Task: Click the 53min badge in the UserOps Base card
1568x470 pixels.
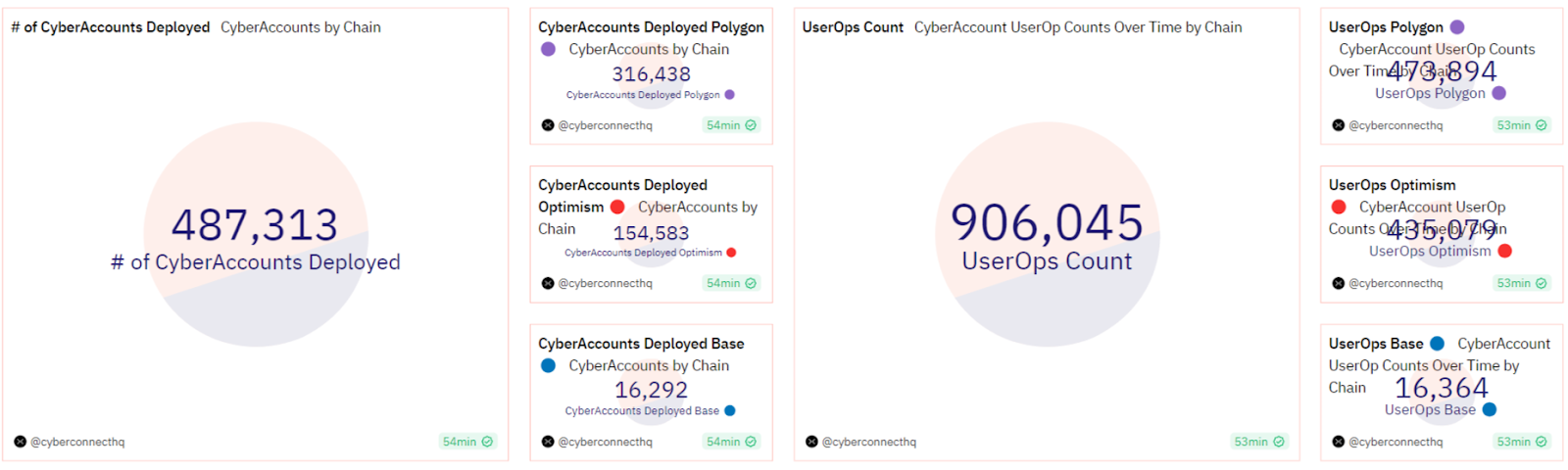Action: (x=1522, y=442)
